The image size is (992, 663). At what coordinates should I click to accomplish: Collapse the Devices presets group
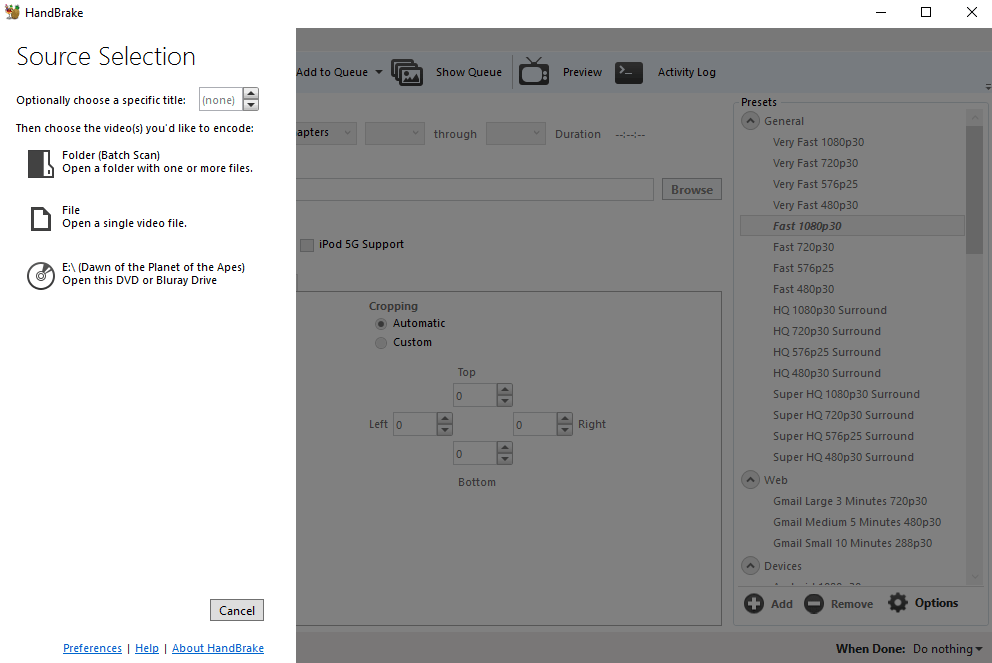click(x=750, y=566)
